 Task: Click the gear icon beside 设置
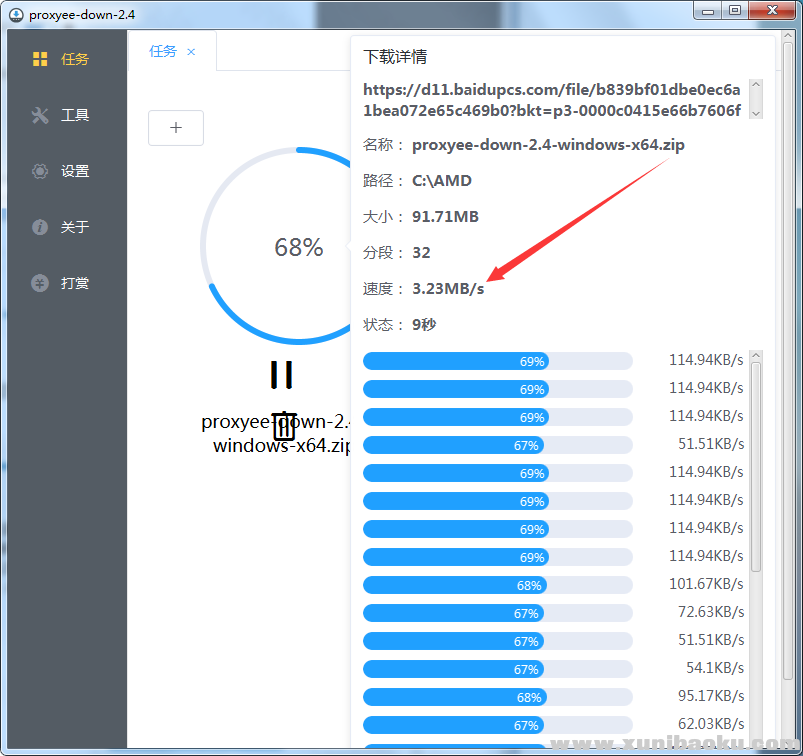pyautogui.click(x=40, y=171)
